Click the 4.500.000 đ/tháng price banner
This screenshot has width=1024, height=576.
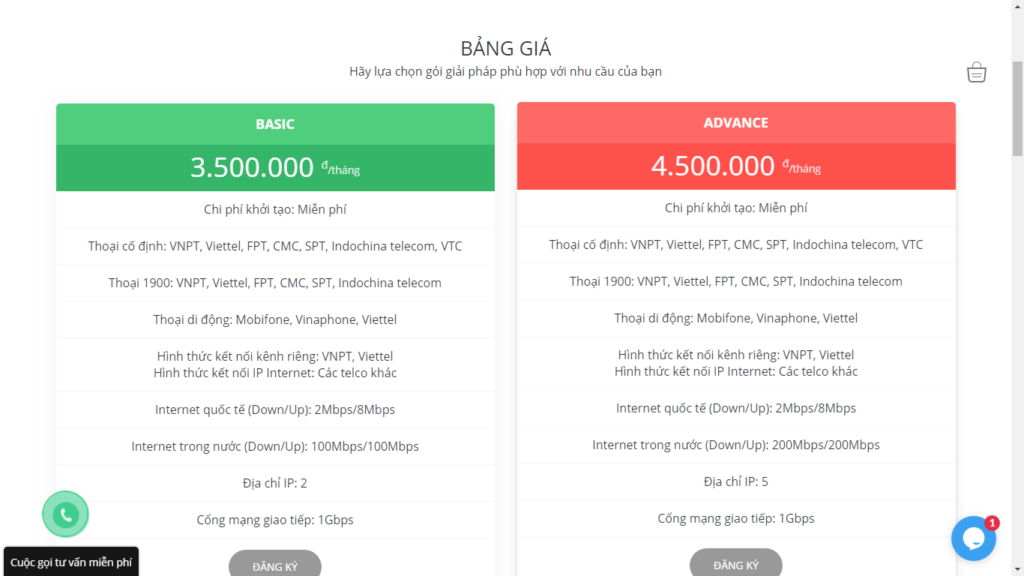click(x=736, y=167)
